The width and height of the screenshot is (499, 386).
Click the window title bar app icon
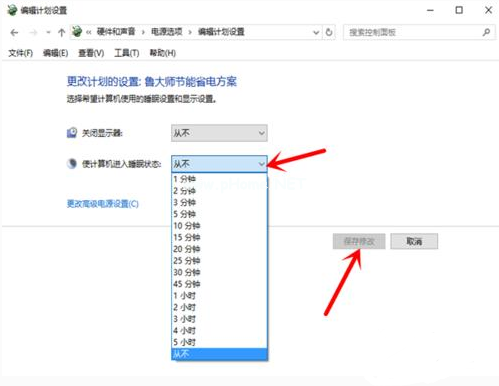pyautogui.click(x=12, y=10)
